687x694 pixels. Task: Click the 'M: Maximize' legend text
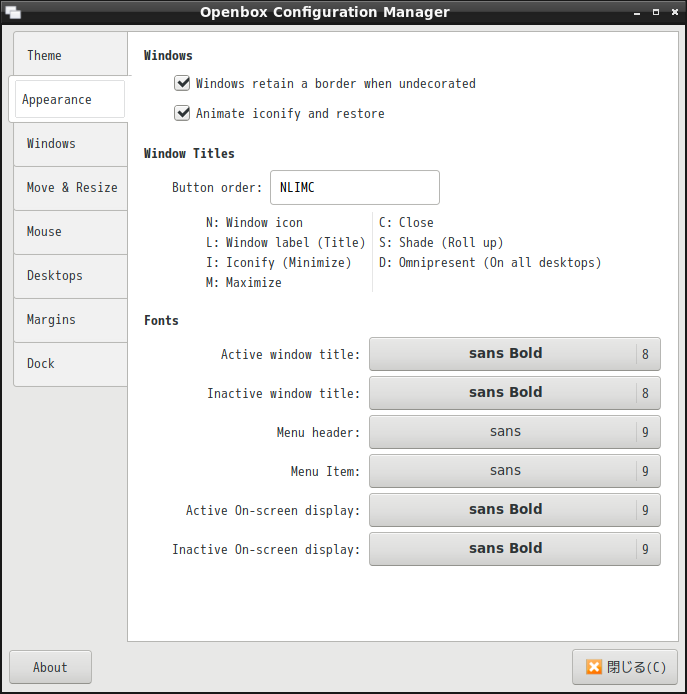pyautogui.click(x=243, y=282)
